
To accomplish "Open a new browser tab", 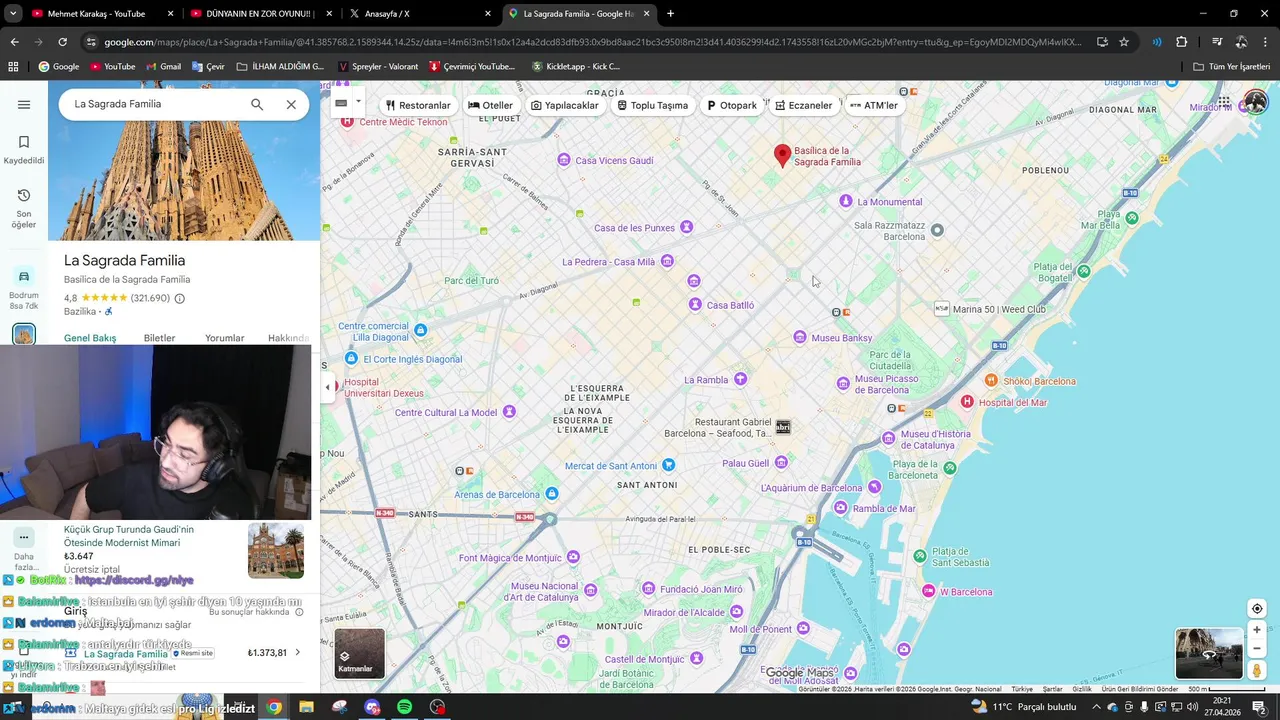I will (x=670, y=14).
